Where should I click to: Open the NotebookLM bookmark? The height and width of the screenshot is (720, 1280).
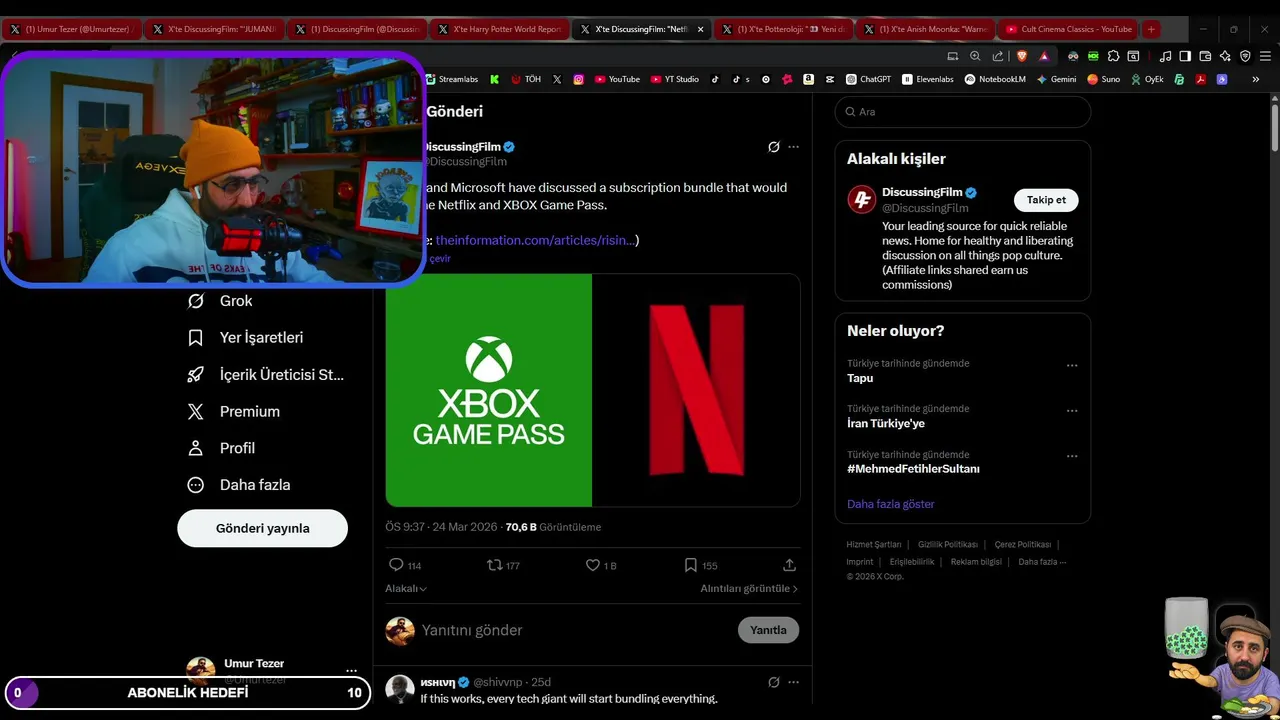pyautogui.click(x=995, y=79)
